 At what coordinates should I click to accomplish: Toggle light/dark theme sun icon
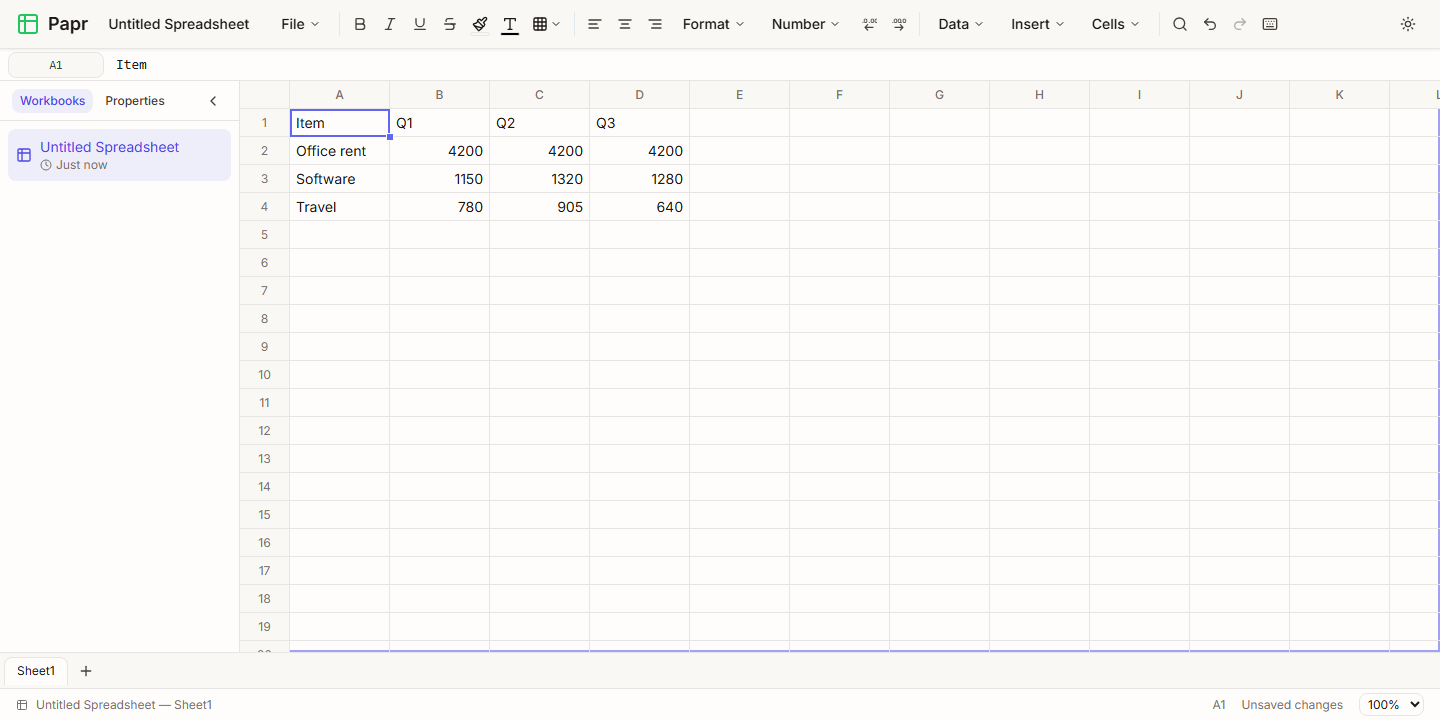tap(1408, 24)
